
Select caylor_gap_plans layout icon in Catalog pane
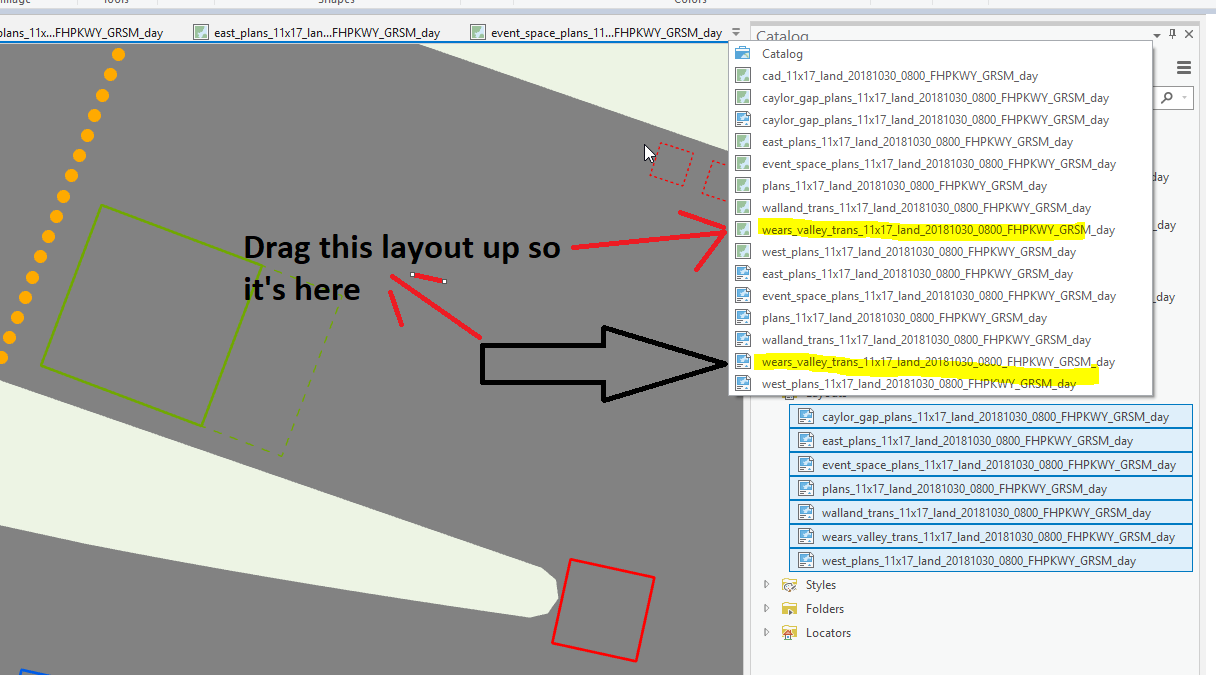[804, 417]
